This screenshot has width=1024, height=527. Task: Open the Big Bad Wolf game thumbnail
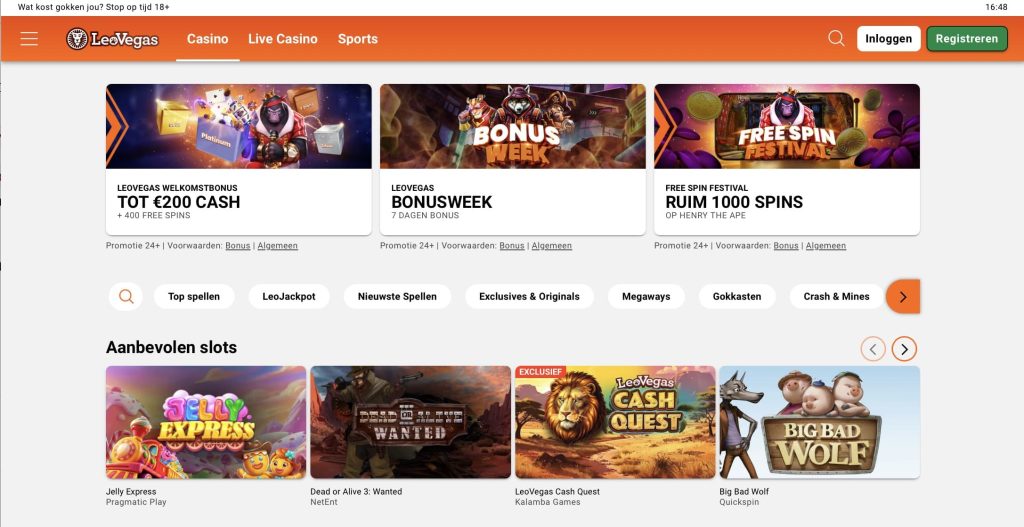[x=820, y=422]
